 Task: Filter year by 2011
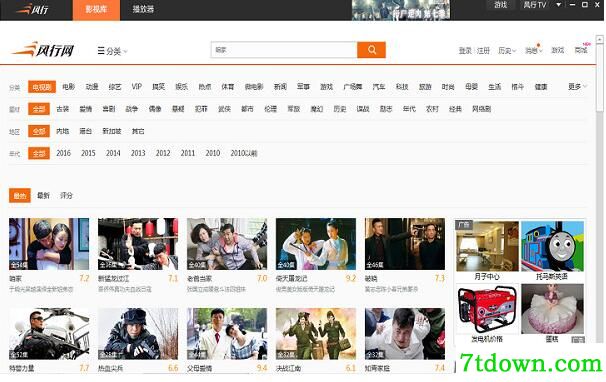coord(188,153)
